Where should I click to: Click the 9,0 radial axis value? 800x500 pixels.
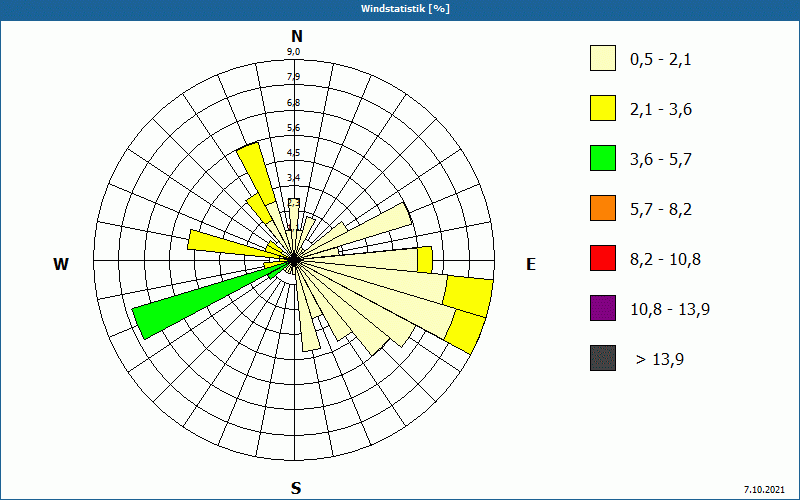click(293, 52)
